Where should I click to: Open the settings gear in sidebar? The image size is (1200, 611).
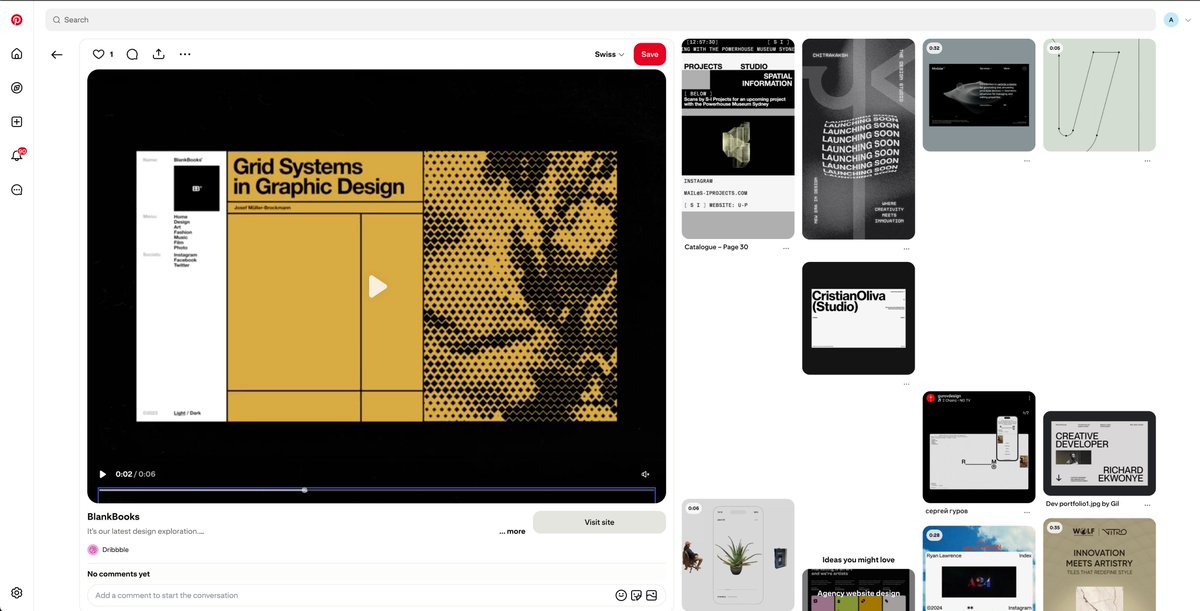[17, 593]
